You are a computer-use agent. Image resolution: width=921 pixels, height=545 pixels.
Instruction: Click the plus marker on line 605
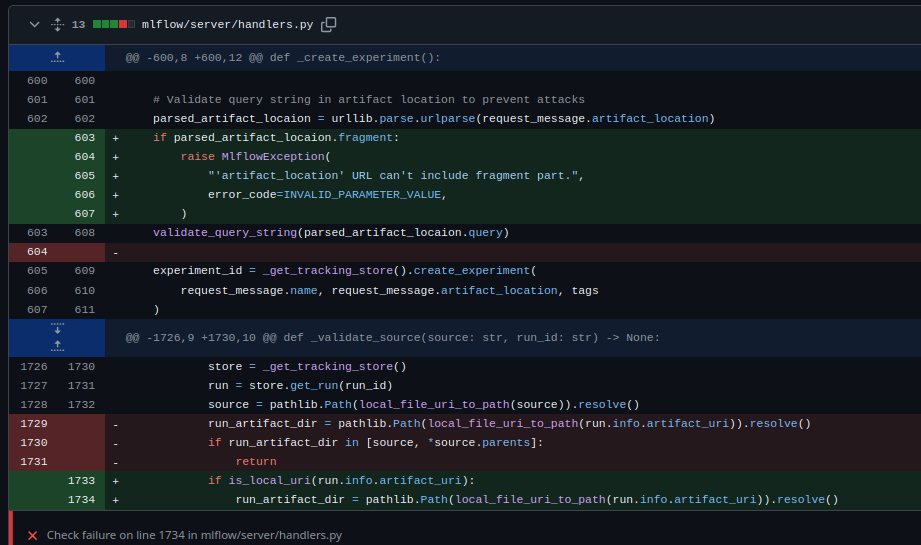(x=116, y=176)
